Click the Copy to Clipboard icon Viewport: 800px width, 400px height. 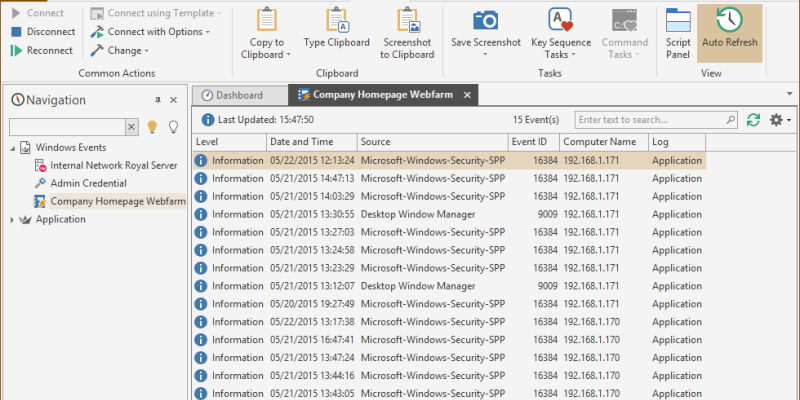point(267,21)
